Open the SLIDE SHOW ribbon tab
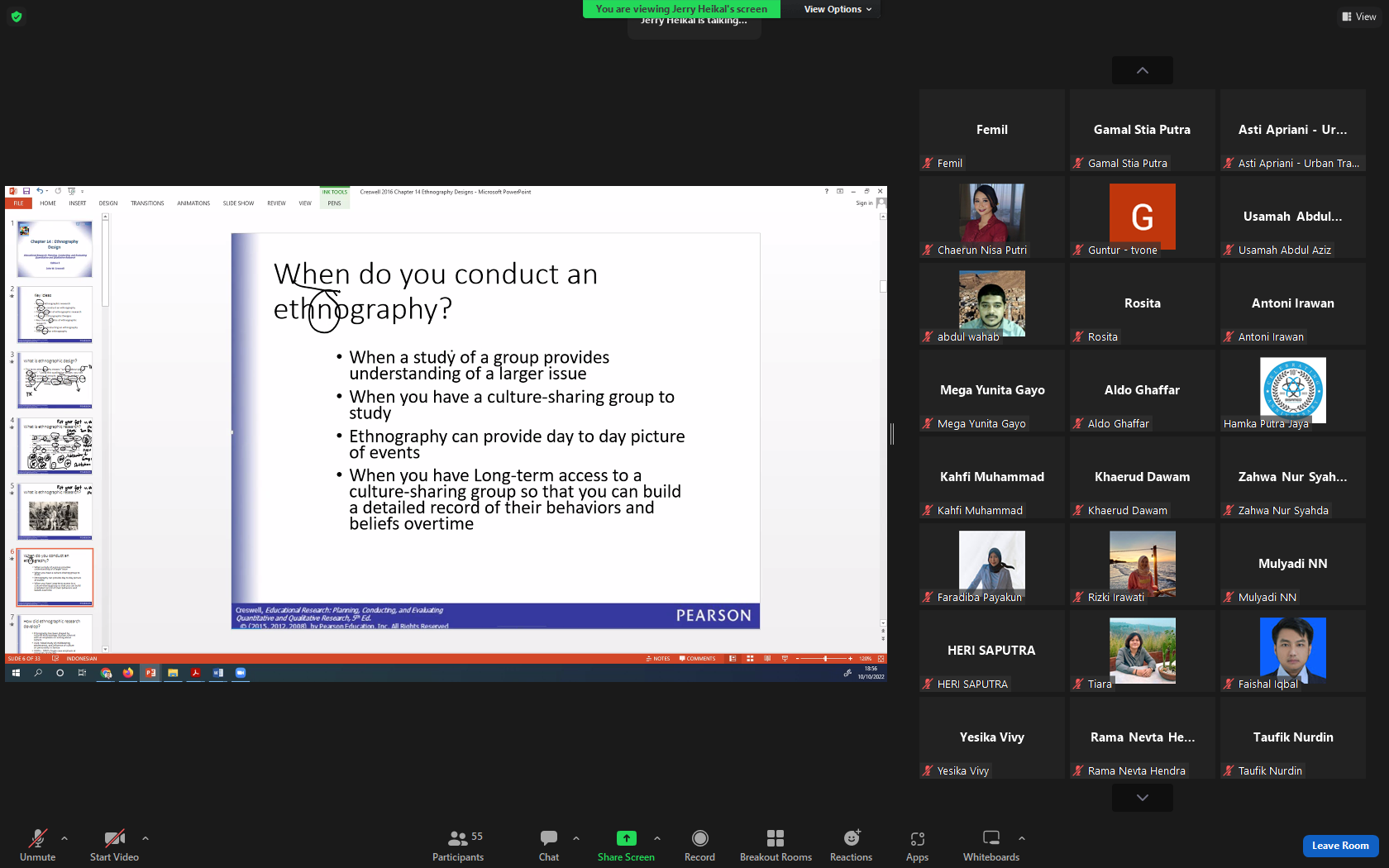The width and height of the screenshot is (1389, 868). coord(238,203)
